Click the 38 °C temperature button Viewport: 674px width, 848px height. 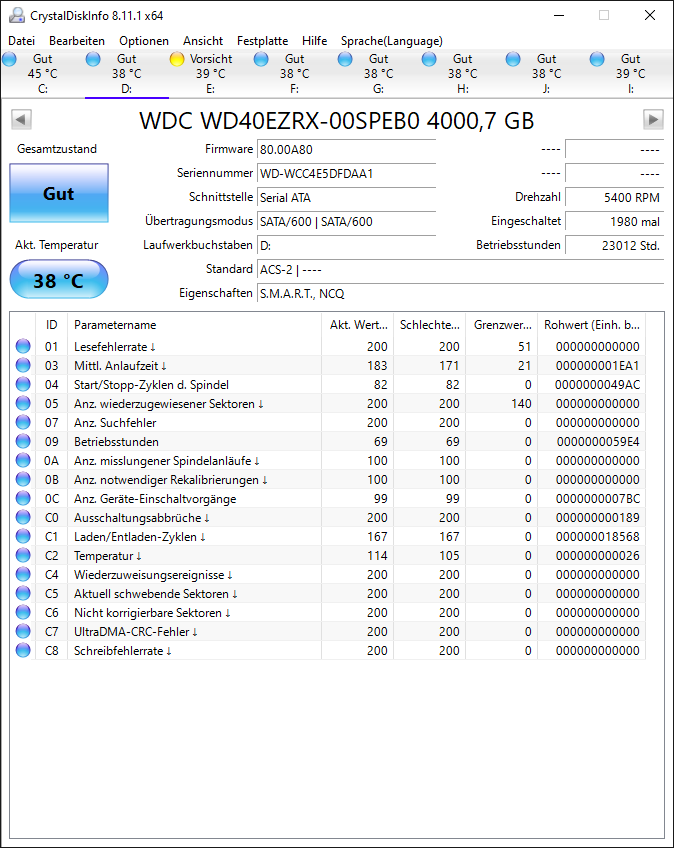point(59,279)
